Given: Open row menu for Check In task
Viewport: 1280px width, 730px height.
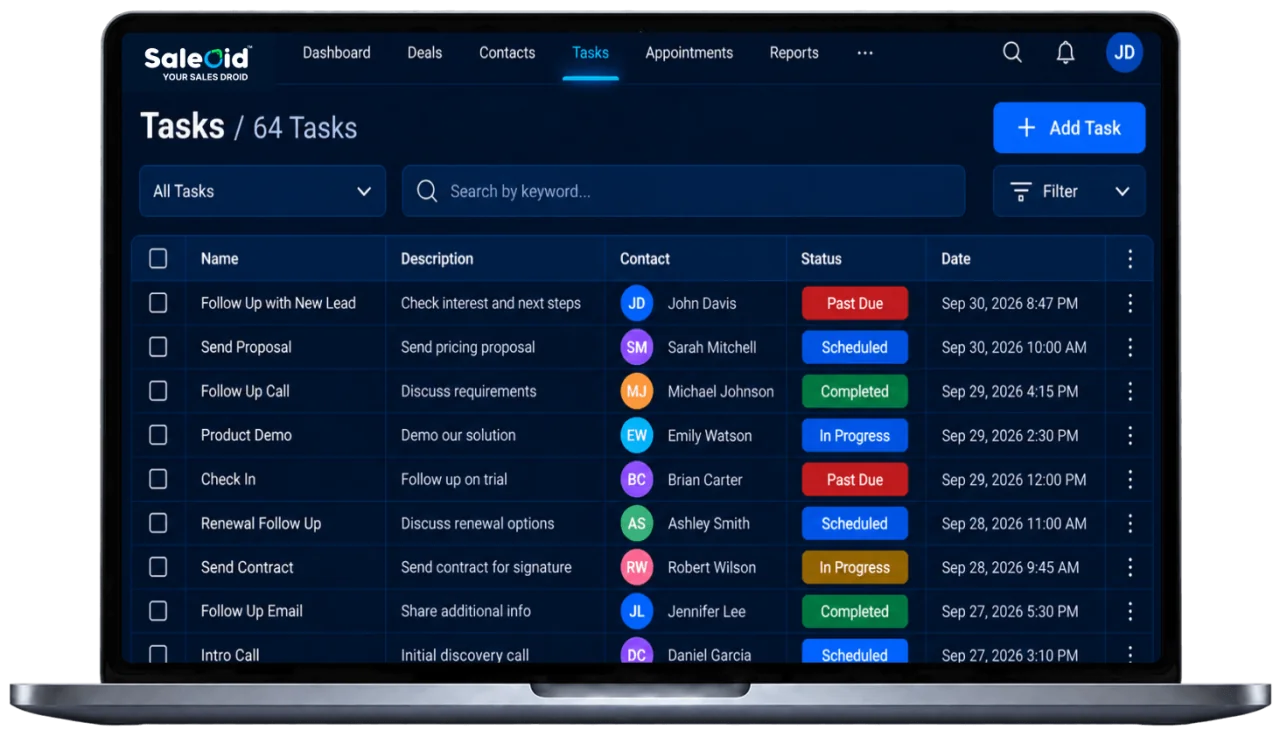Looking at the screenshot, I should 1130,479.
